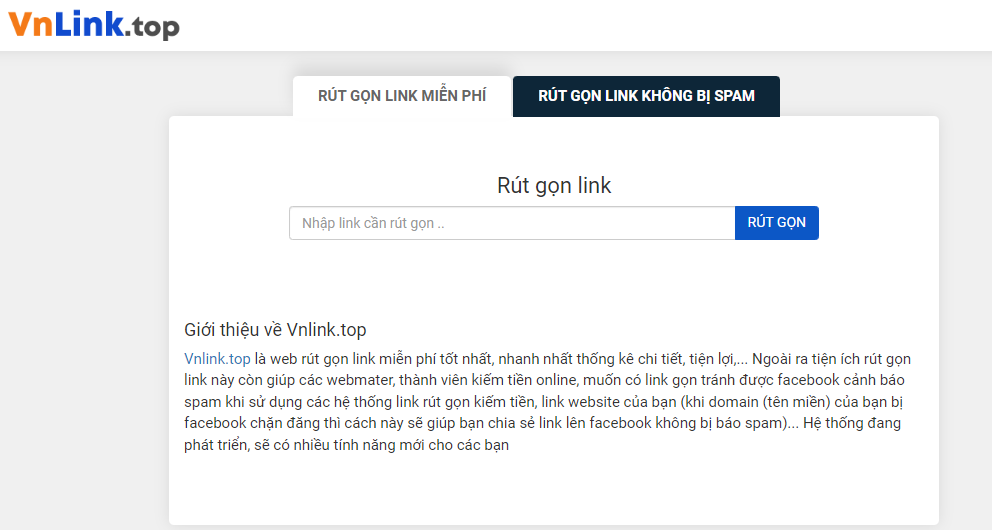
Task: Click the blue RÚT GỌN button
Action: pyautogui.click(x=776, y=223)
